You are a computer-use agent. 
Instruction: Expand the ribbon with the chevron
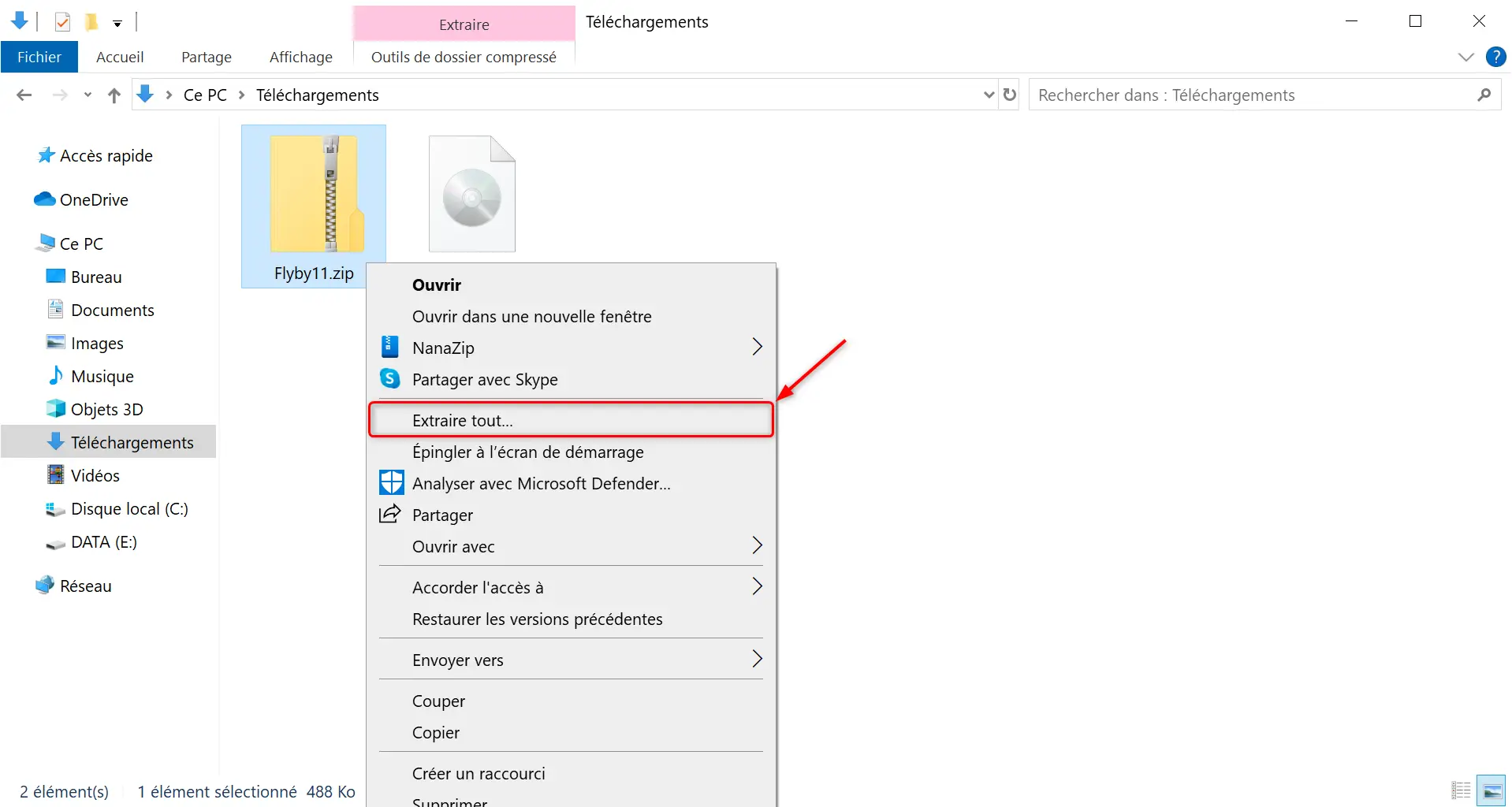1465,57
